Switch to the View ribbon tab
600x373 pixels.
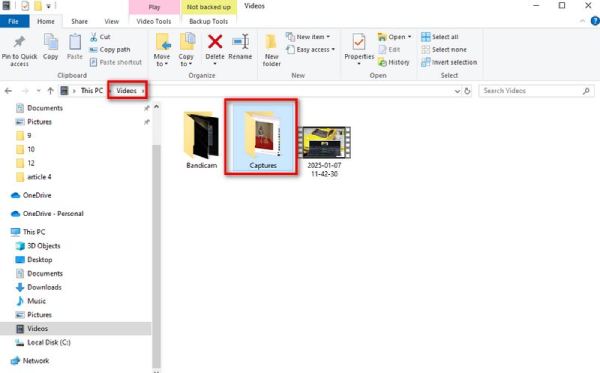pos(111,21)
